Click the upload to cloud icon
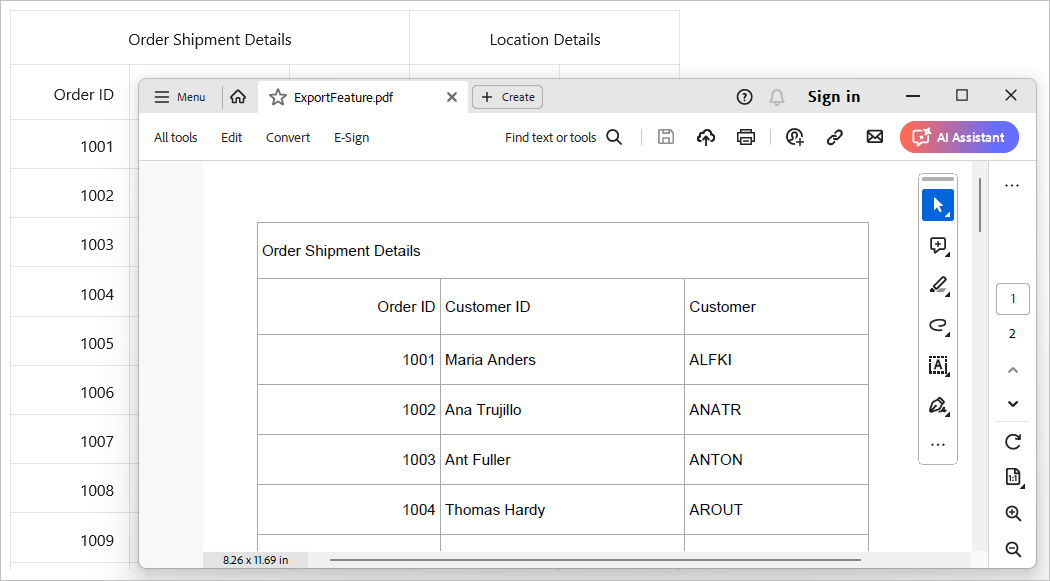 tap(706, 138)
